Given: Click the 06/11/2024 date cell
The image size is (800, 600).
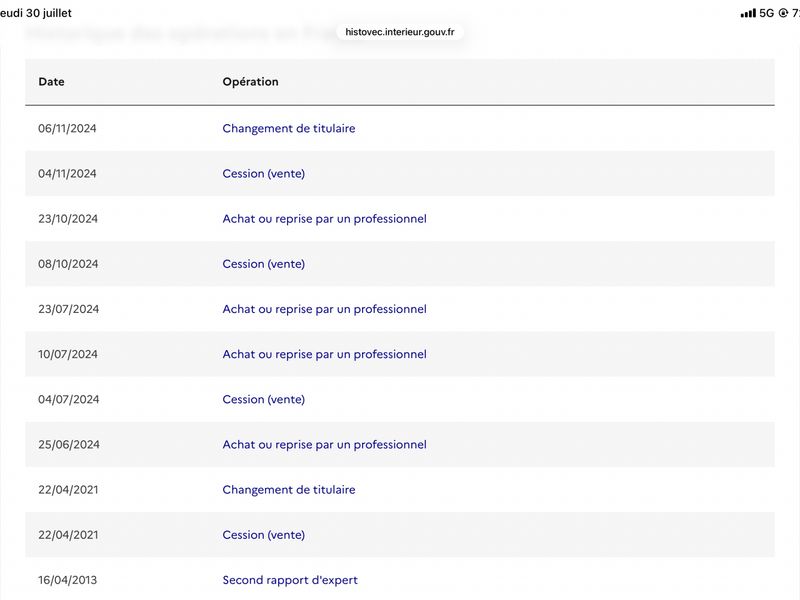Looking at the screenshot, I should (67, 129).
